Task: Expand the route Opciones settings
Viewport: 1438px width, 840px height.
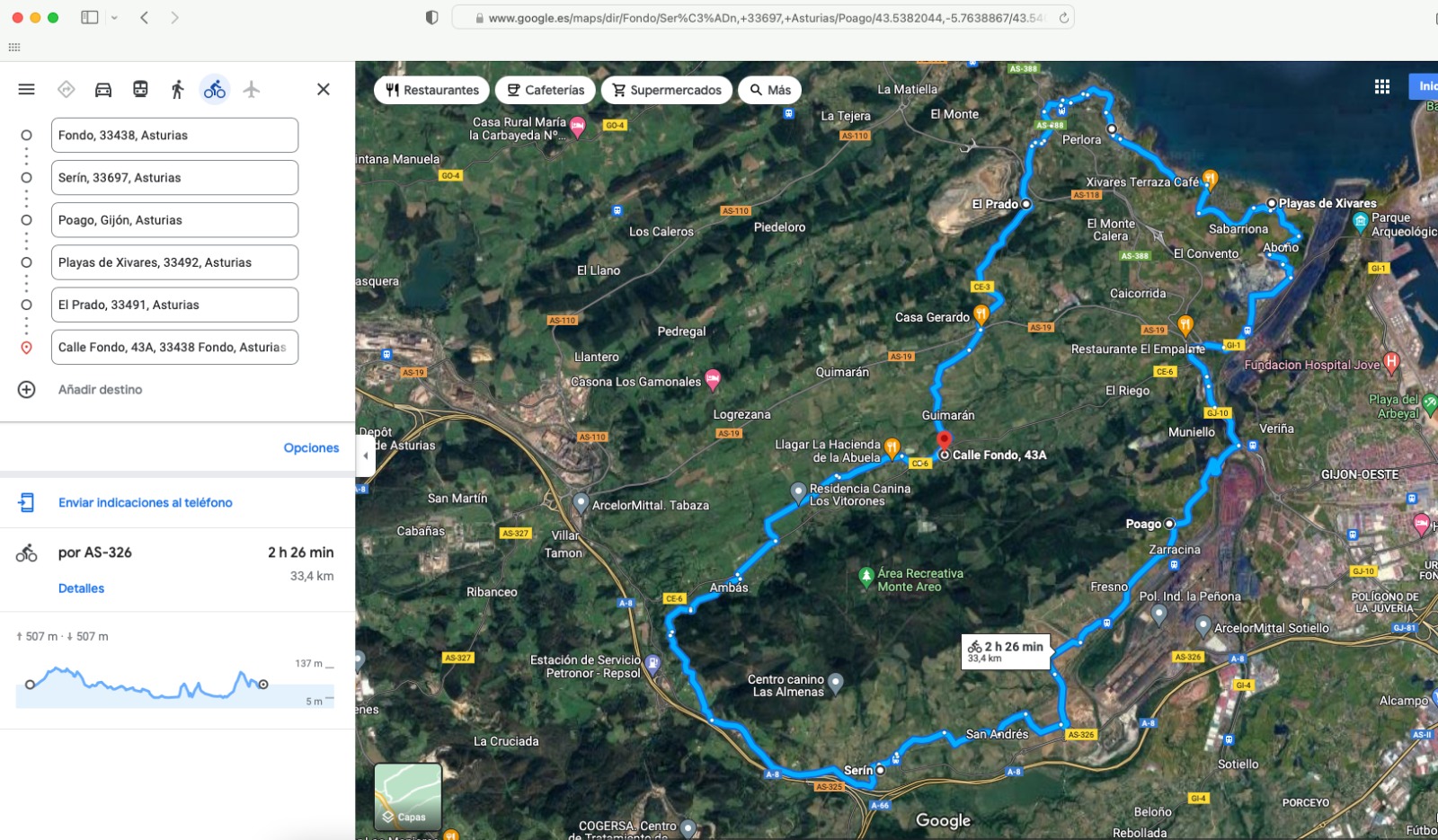Action: 311,447
